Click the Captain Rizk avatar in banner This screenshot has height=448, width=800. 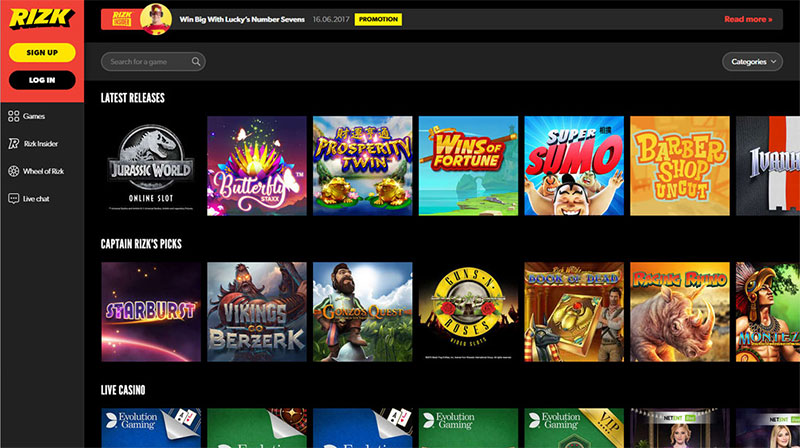pyautogui.click(x=156, y=19)
